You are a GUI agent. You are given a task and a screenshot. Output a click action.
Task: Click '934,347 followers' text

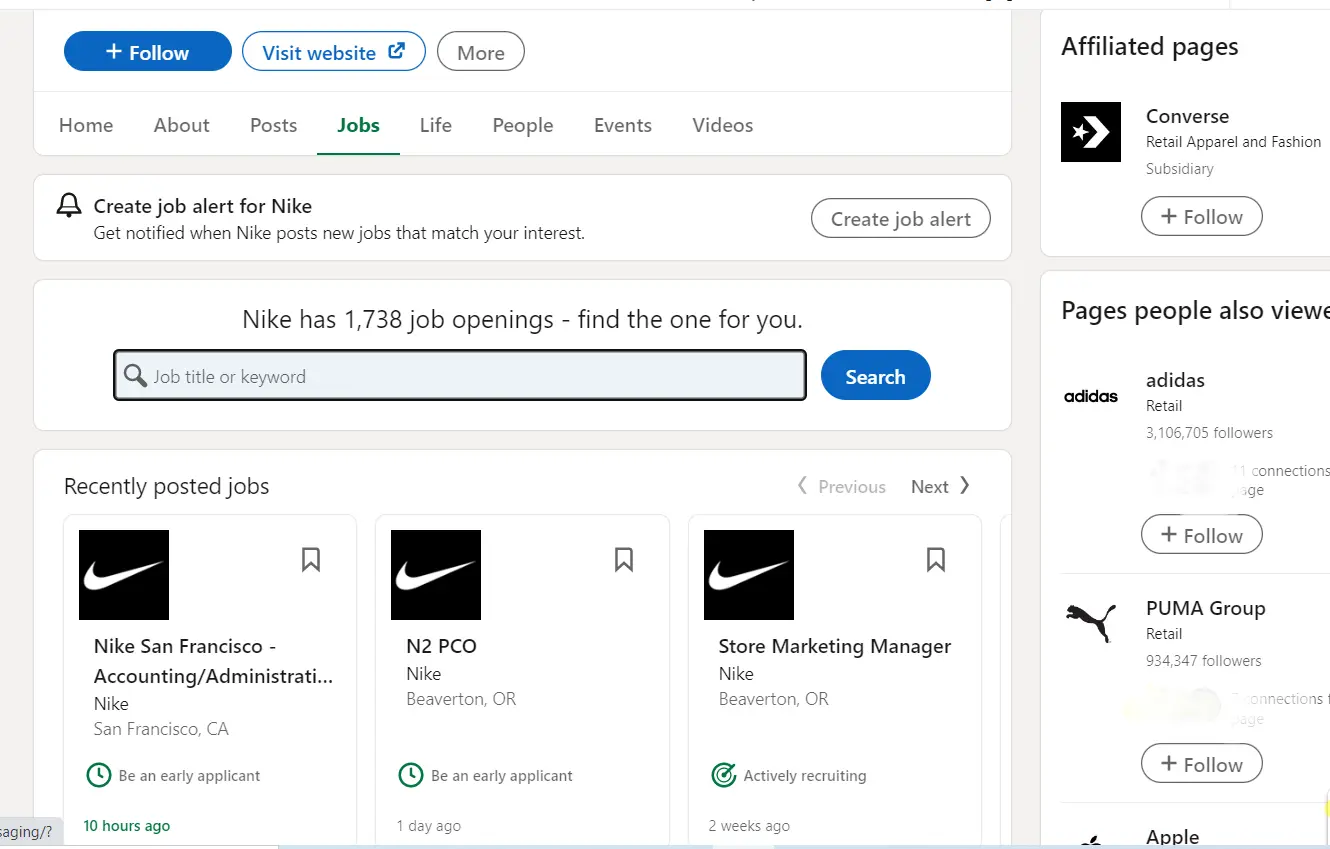(1203, 661)
